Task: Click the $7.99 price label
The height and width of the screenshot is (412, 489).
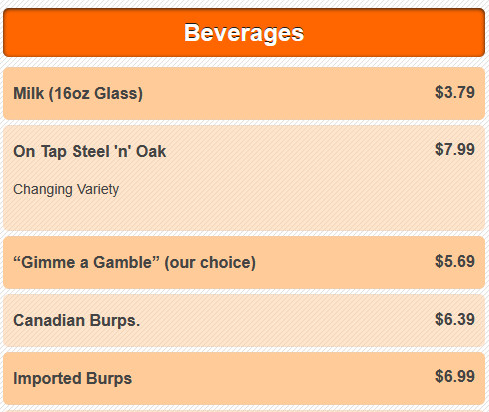Action: point(455,149)
